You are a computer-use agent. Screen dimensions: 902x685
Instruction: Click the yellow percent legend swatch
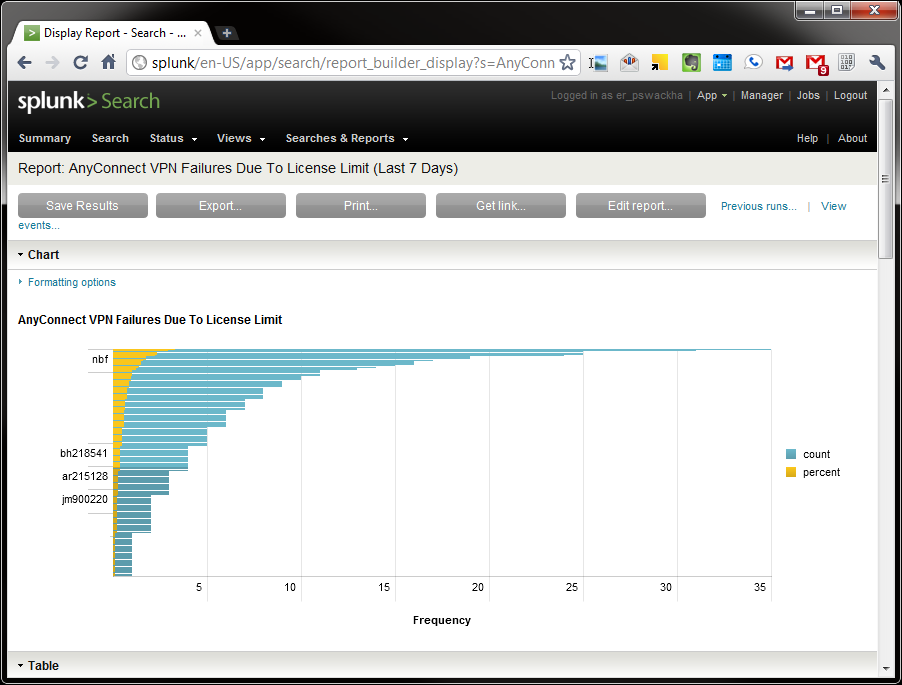(x=791, y=472)
